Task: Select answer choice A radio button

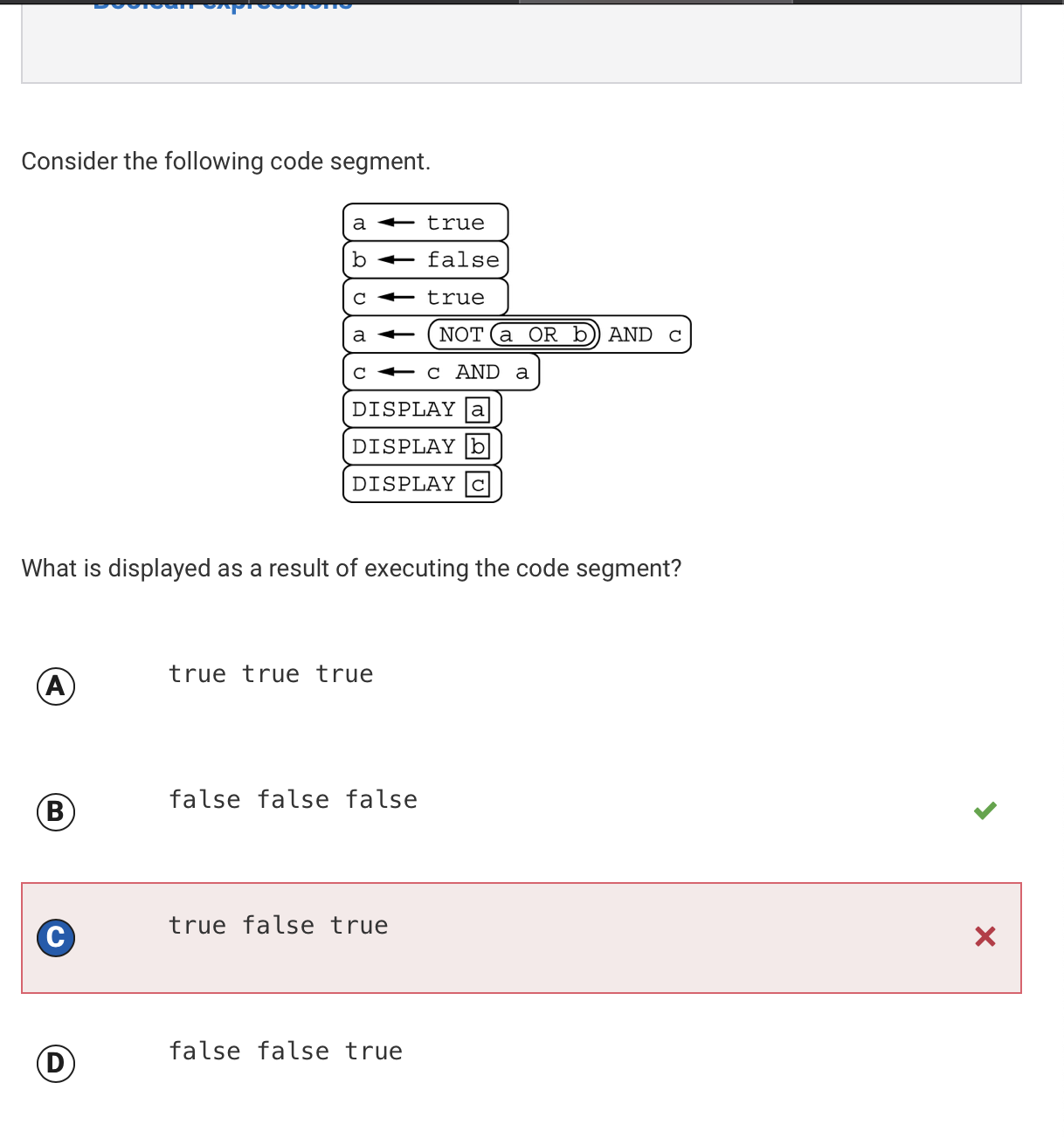Action: [x=56, y=686]
